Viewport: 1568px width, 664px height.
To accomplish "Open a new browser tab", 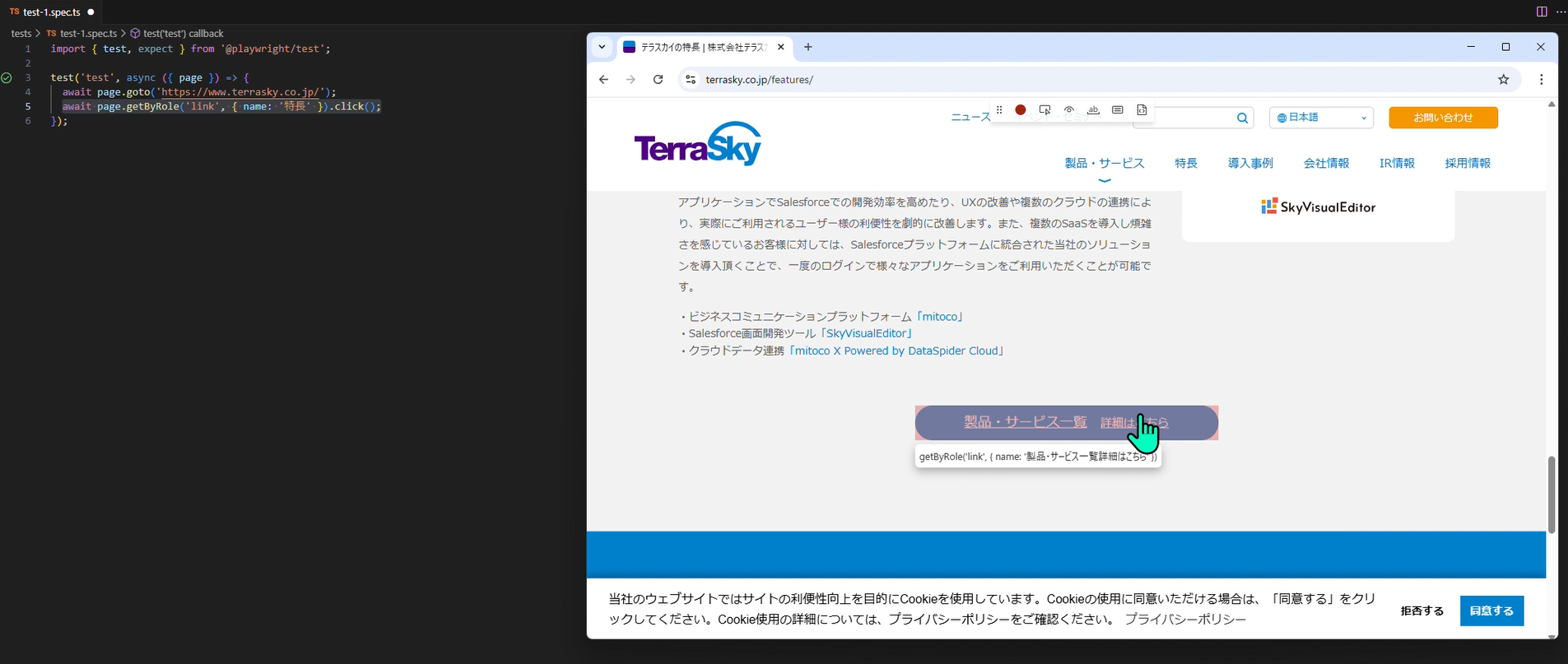I will click(x=808, y=47).
